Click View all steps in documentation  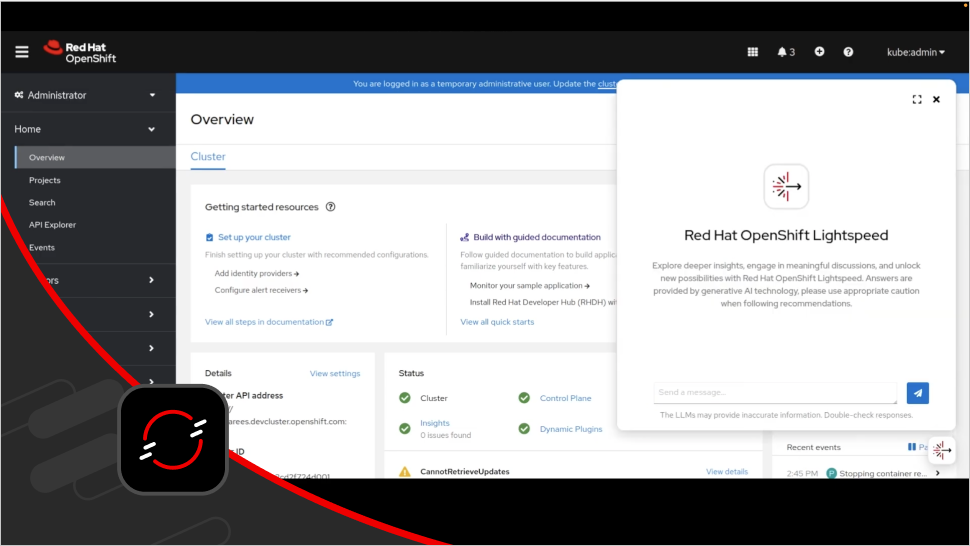pos(268,322)
